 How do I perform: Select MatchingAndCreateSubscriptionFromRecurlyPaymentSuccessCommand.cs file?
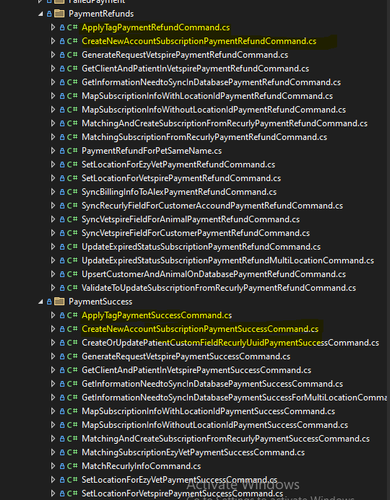226,439
